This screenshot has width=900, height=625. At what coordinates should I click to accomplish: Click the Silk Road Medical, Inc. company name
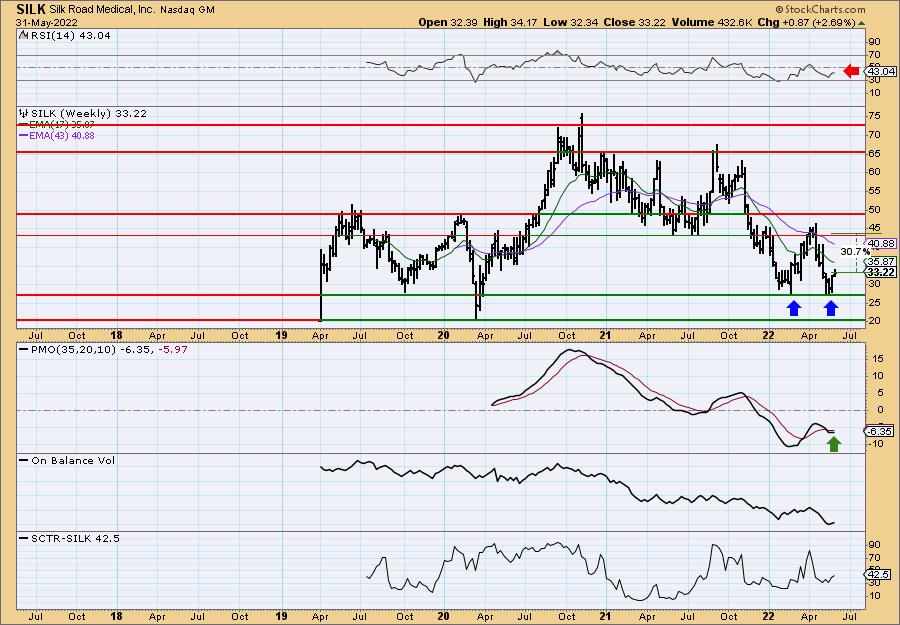click(100, 10)
